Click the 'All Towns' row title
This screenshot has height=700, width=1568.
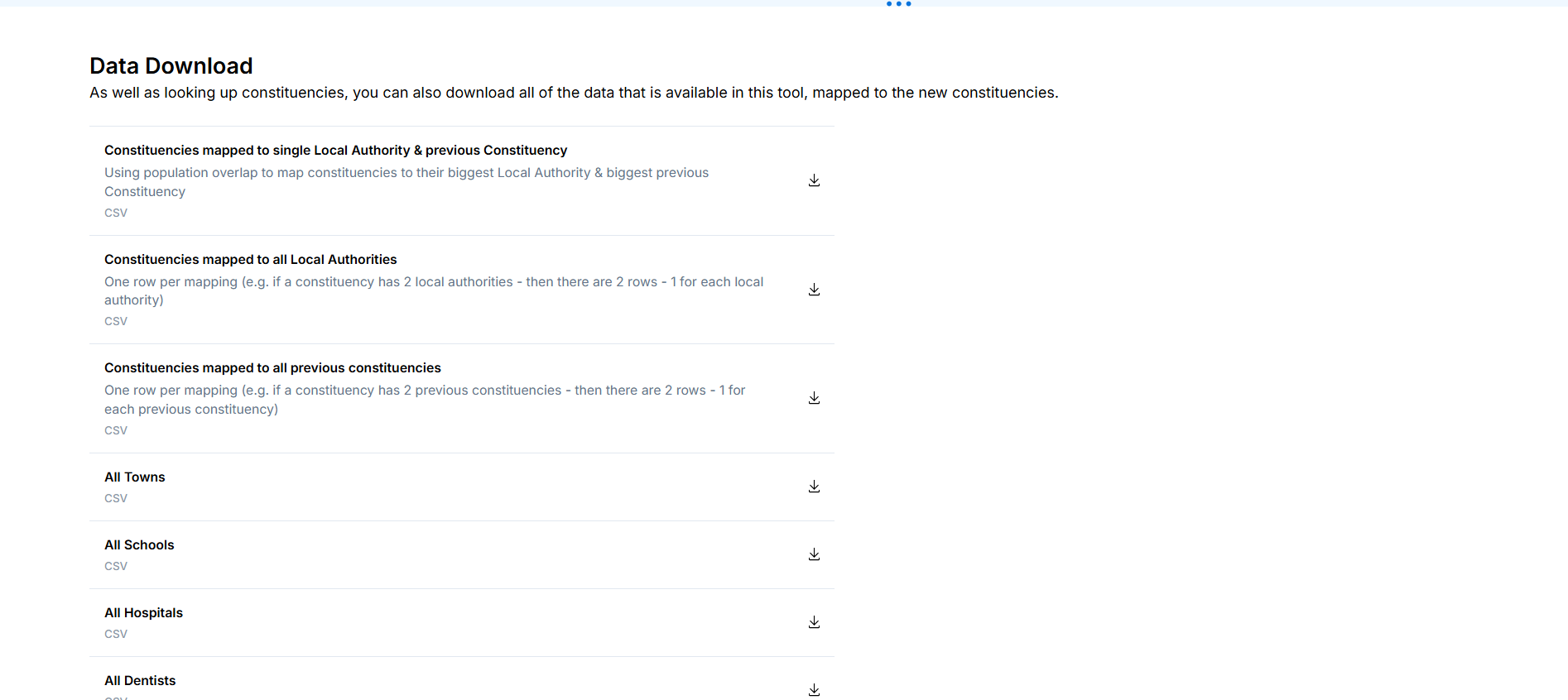[x=134, y=477]
